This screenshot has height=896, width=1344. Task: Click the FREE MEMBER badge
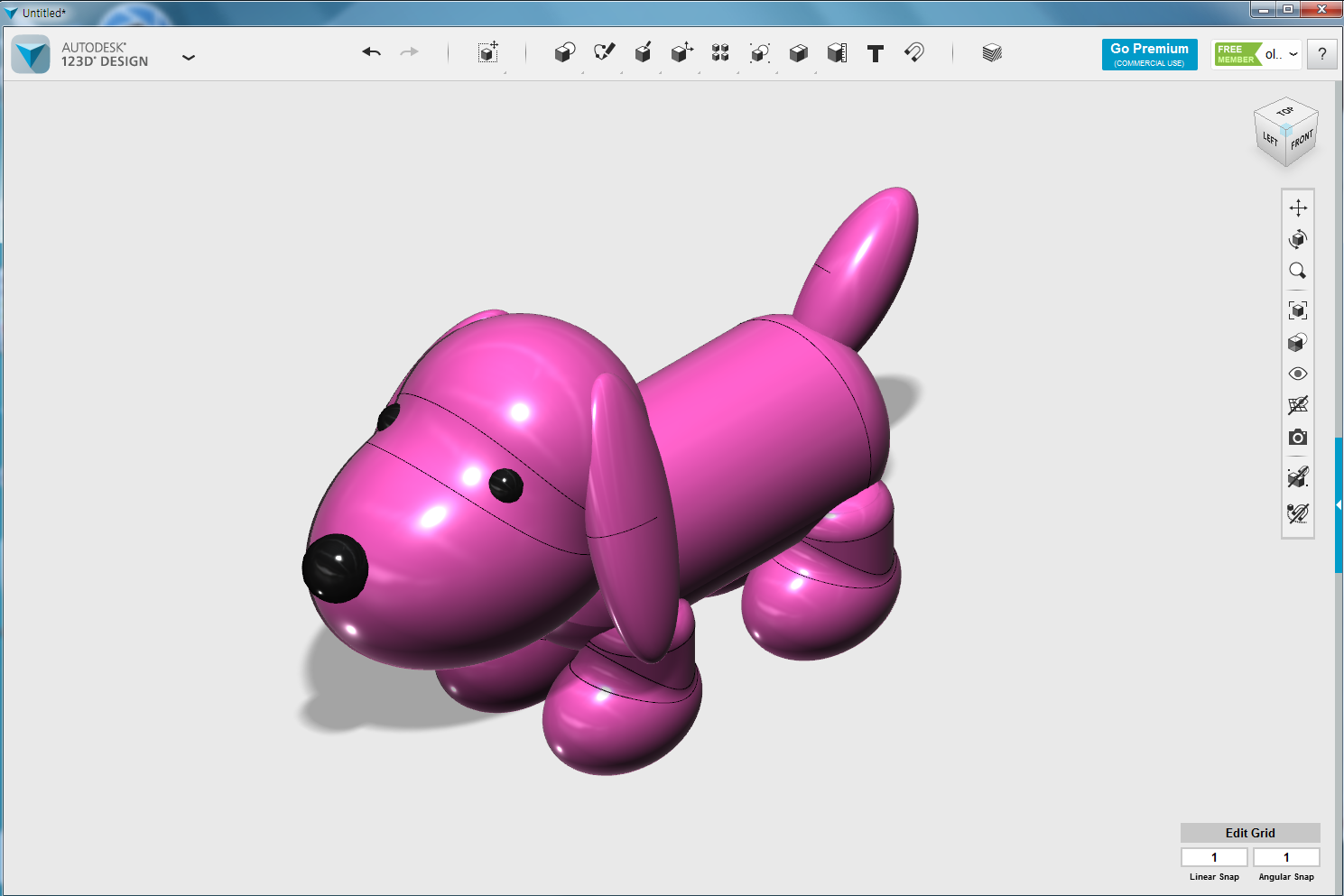pos(1237,54)
